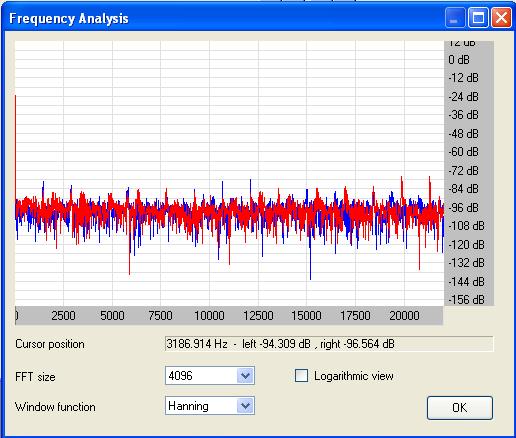The height and width of the screenshot is (438, 516).
Task: Click the -156 dB scale label
Action: pos(466,300)
